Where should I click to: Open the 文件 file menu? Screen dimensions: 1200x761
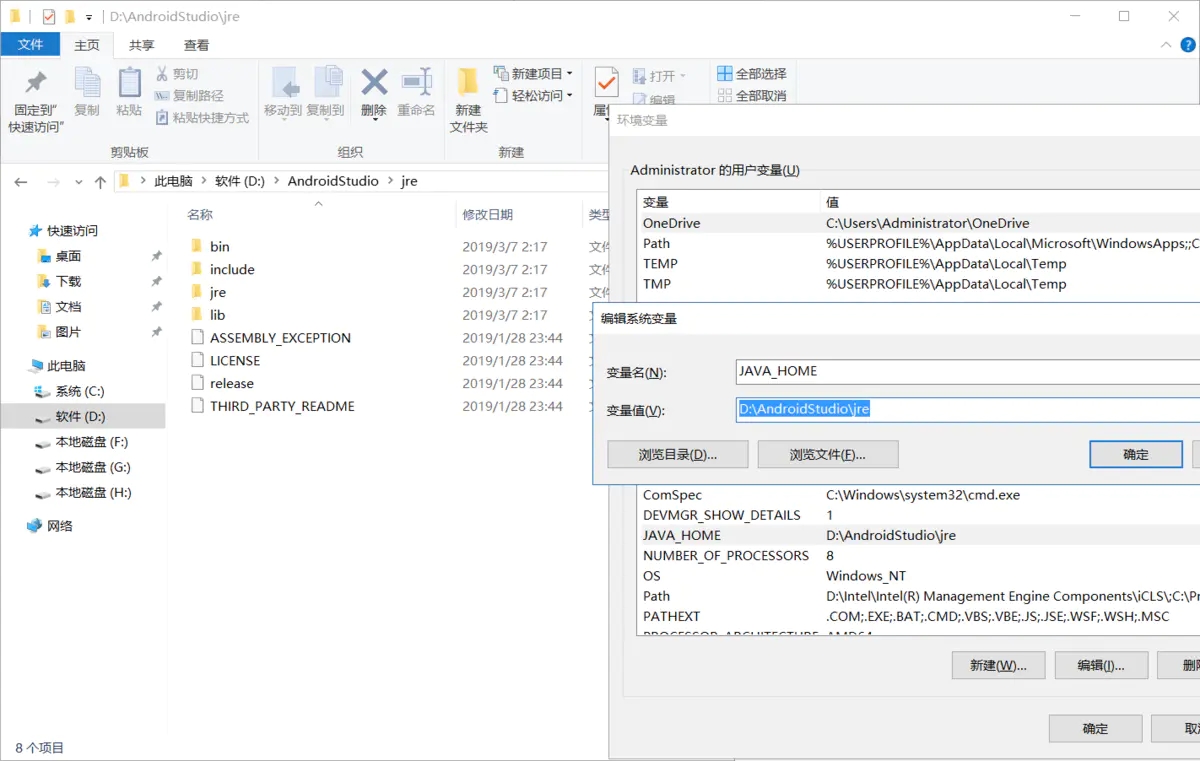pos(30,45)
